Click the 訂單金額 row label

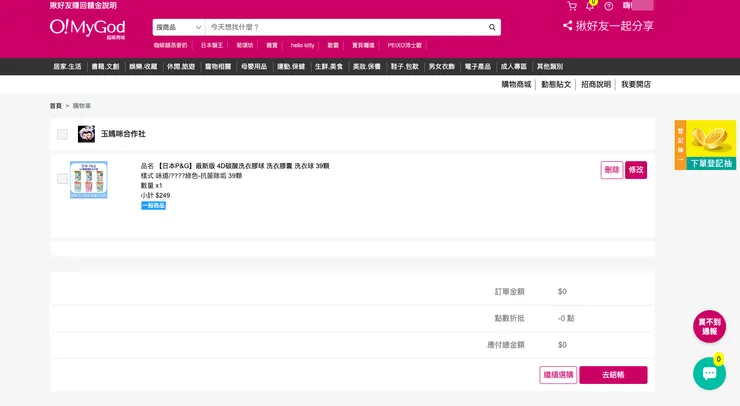point(509,292)
